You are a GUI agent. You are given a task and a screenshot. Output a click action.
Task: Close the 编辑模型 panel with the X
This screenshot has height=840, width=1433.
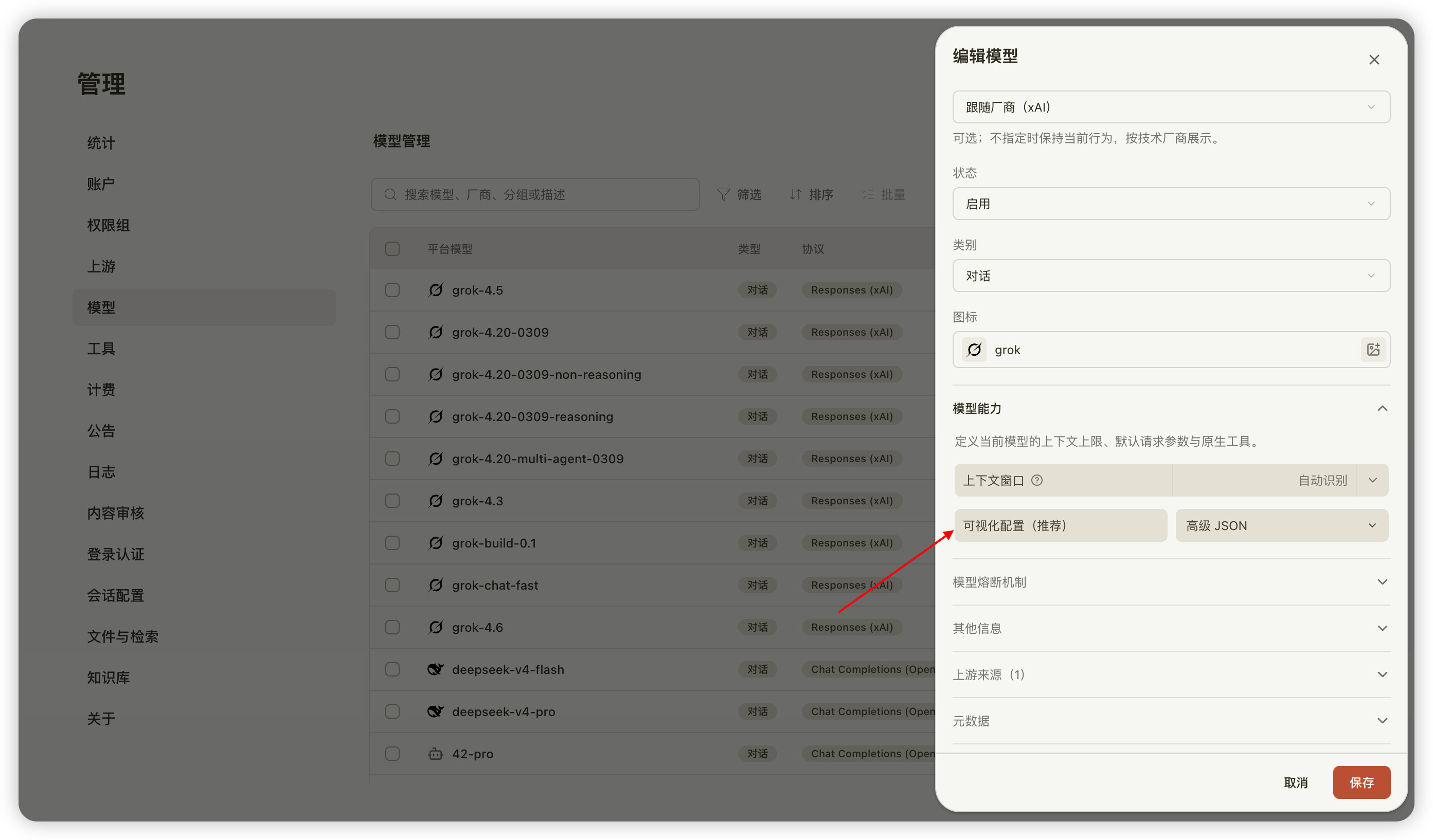pos(1374,60)
